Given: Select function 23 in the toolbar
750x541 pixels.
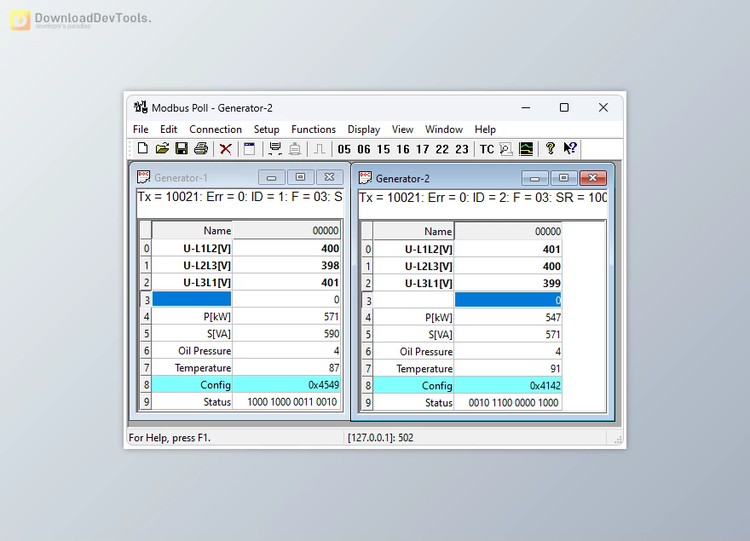Looking at the screenshot, I should (x=462, y=149).
